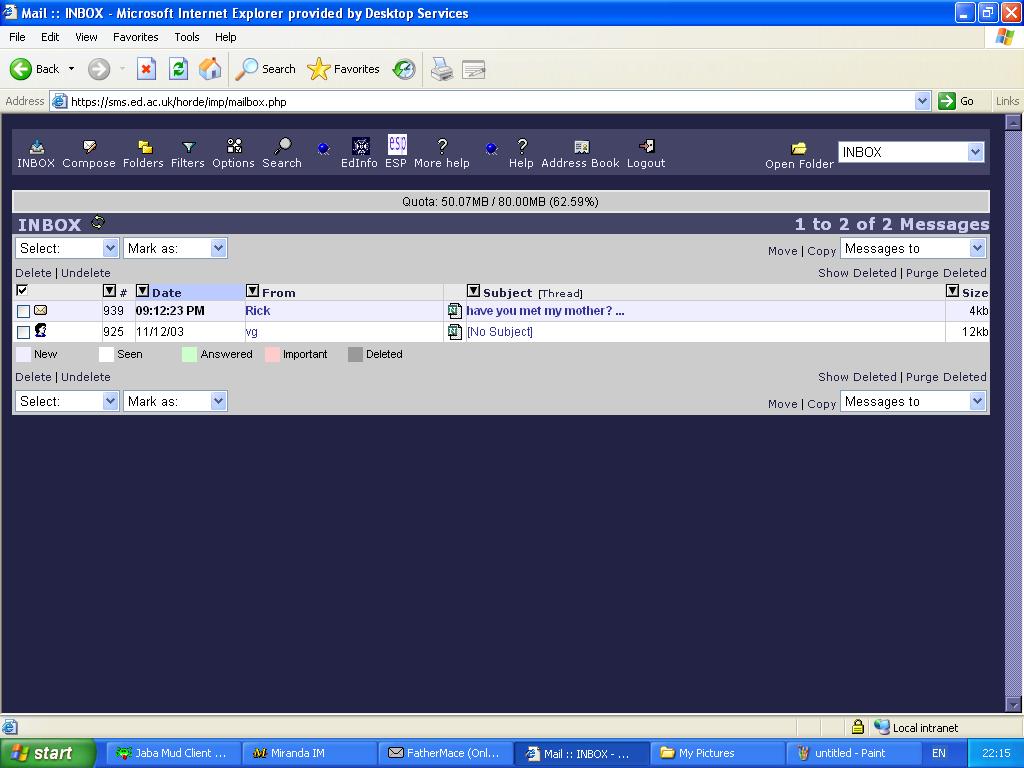The height and width of the screenshot is (768, 1024).
Task: Click the browser History icon
Action: 404,69
